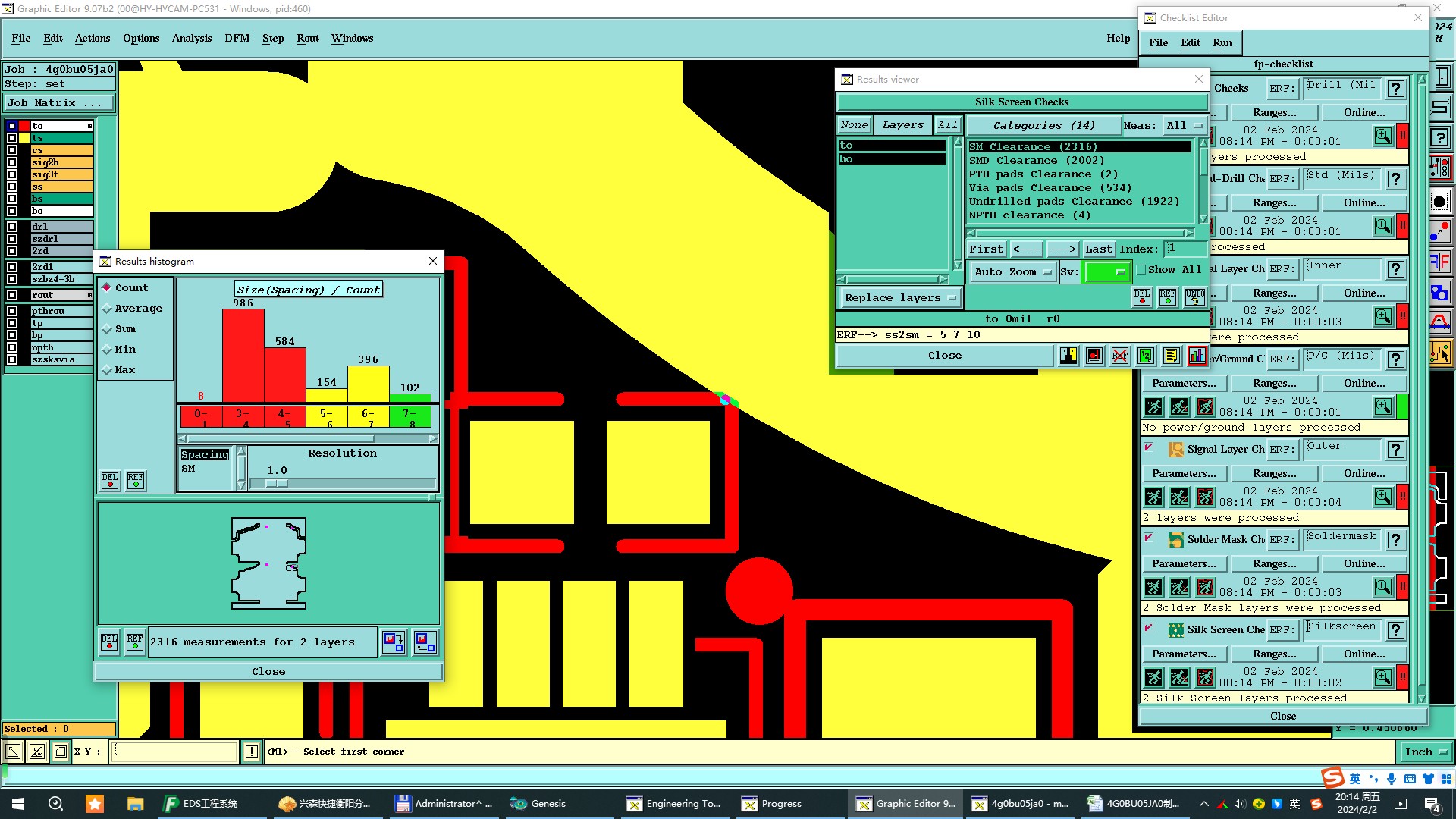This screenshot has width=1456, height=819.
Task: Click the crossed-out REF icon in Results viewer
Action: pos(1120,356)
